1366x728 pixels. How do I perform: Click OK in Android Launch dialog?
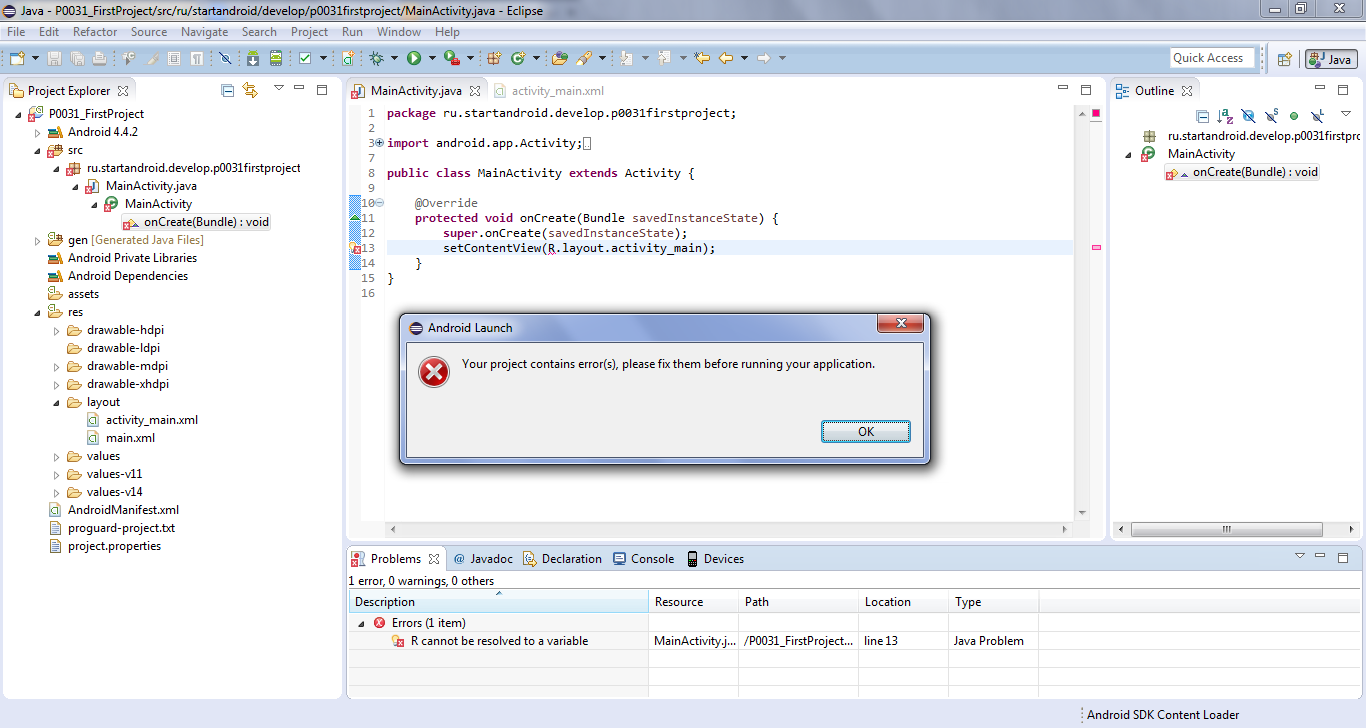coord(866,431)
